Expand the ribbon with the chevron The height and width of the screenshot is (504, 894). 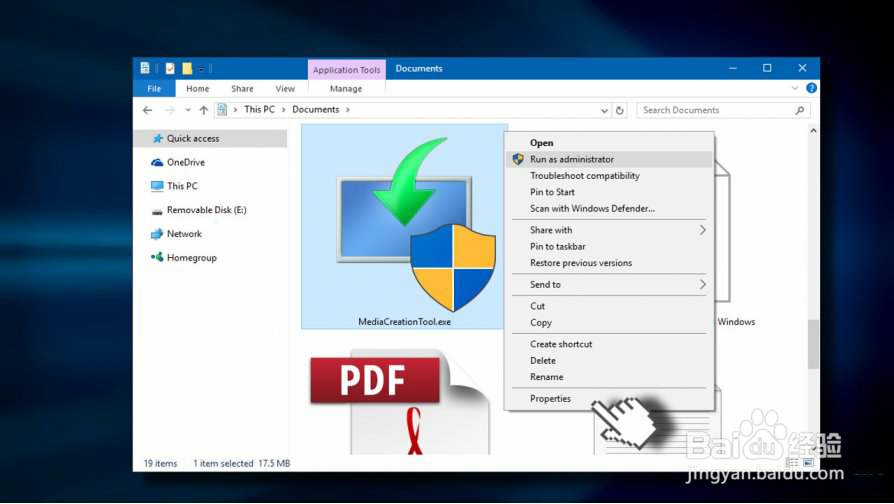795,88
